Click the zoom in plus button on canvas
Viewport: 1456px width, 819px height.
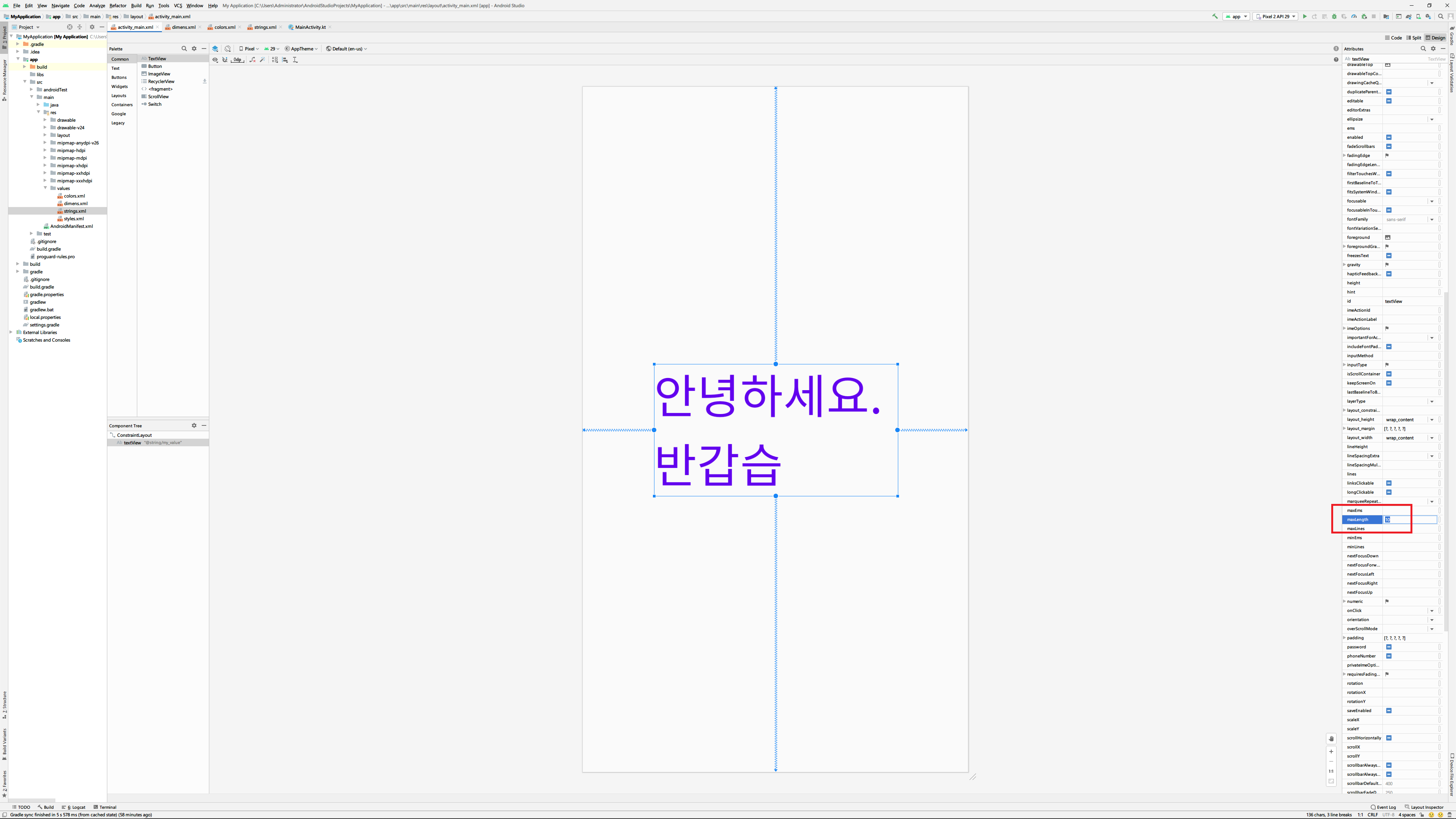click(1331, 751)
